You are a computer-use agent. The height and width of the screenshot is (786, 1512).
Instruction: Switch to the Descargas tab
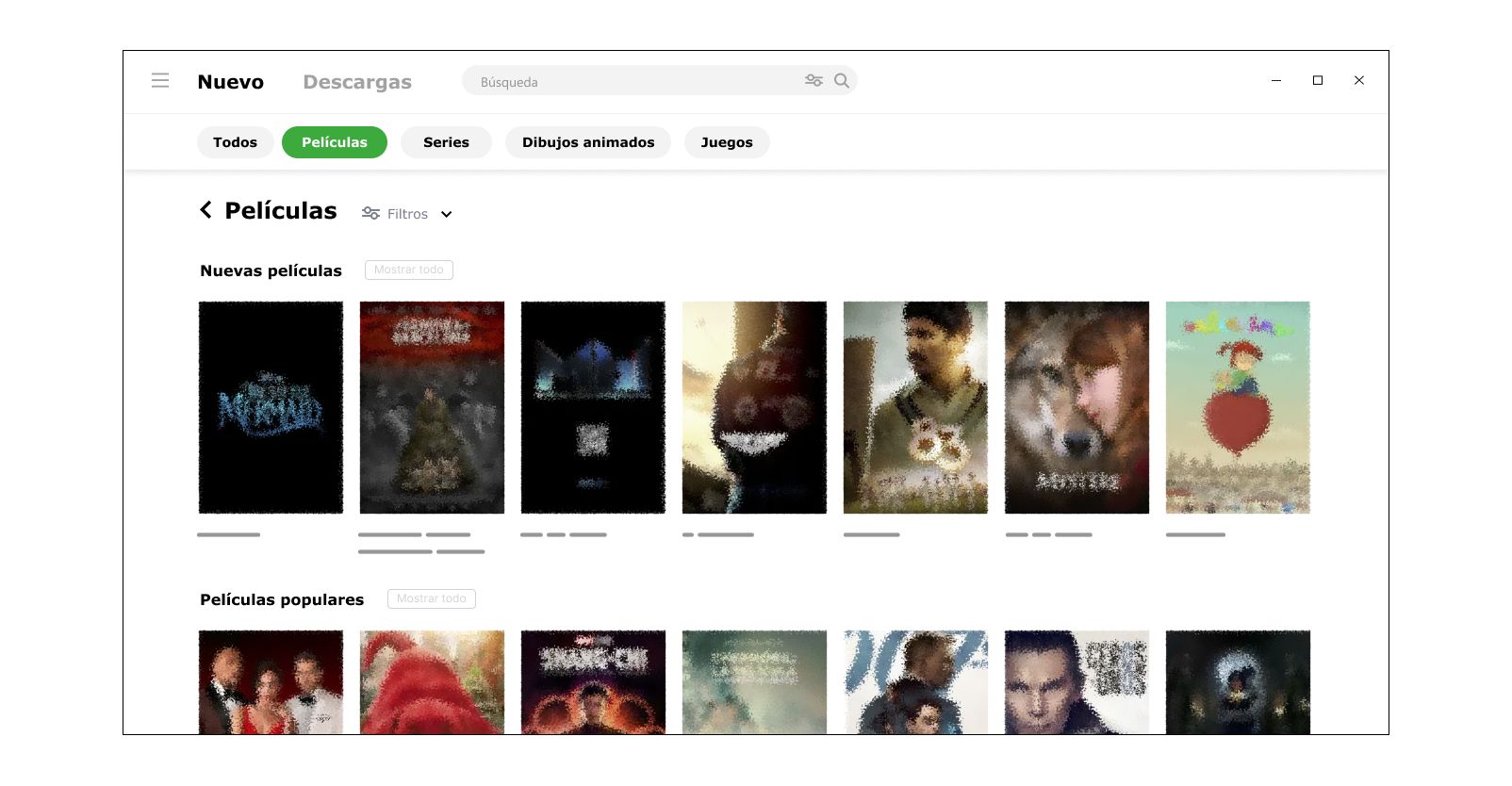[357, 82]
